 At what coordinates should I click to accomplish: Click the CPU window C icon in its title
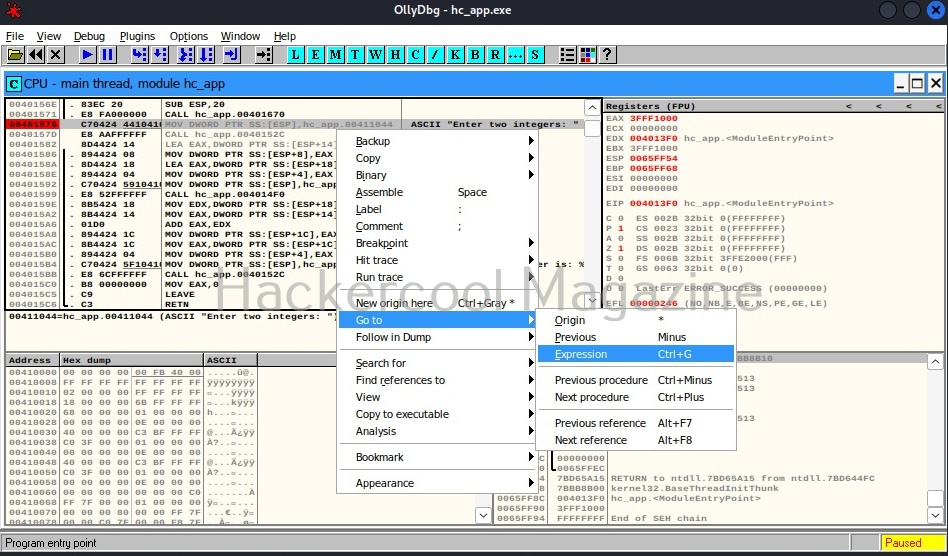[14, 83]
